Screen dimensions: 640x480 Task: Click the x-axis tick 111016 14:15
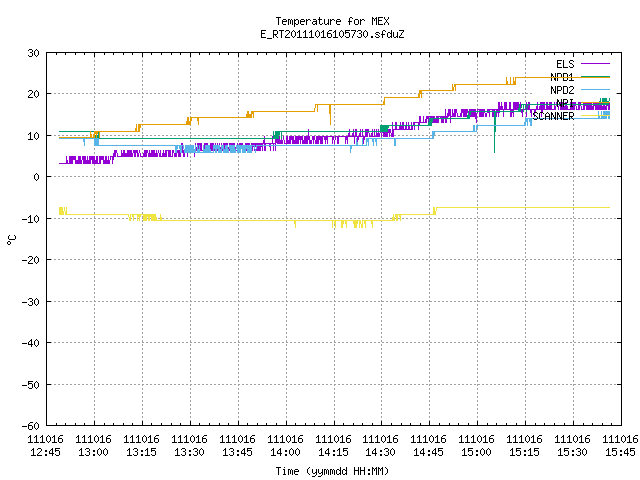[x=333, y=446]
